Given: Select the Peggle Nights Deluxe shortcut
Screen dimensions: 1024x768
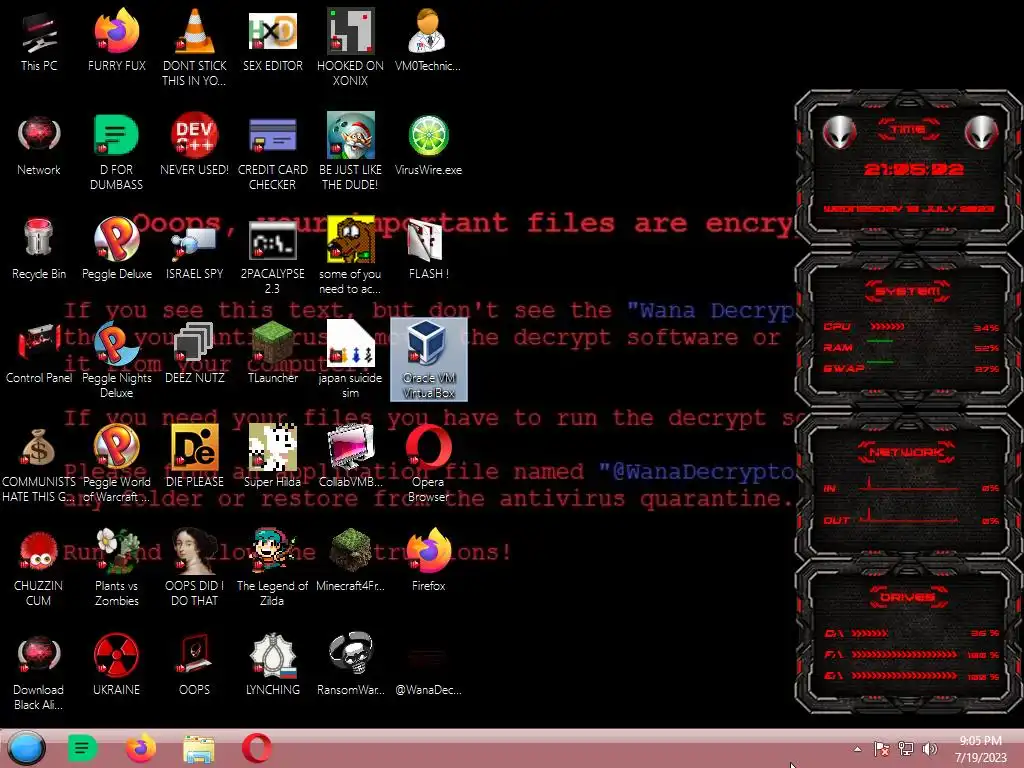Looking at the screenshot, I should pos(116,359).
